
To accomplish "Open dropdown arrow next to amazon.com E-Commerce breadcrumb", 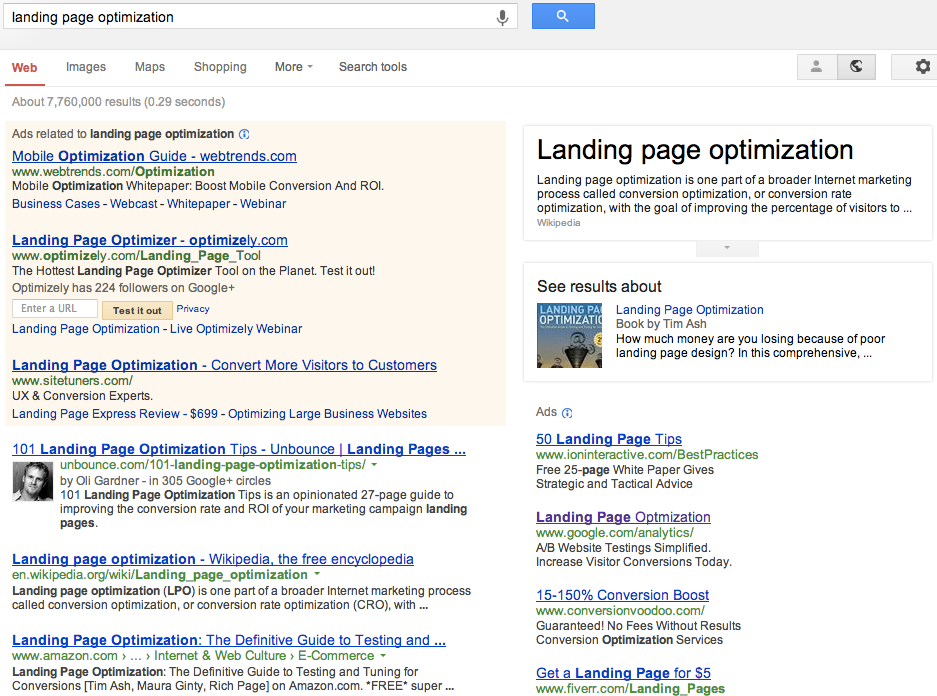I will click(x=383, y=655).
